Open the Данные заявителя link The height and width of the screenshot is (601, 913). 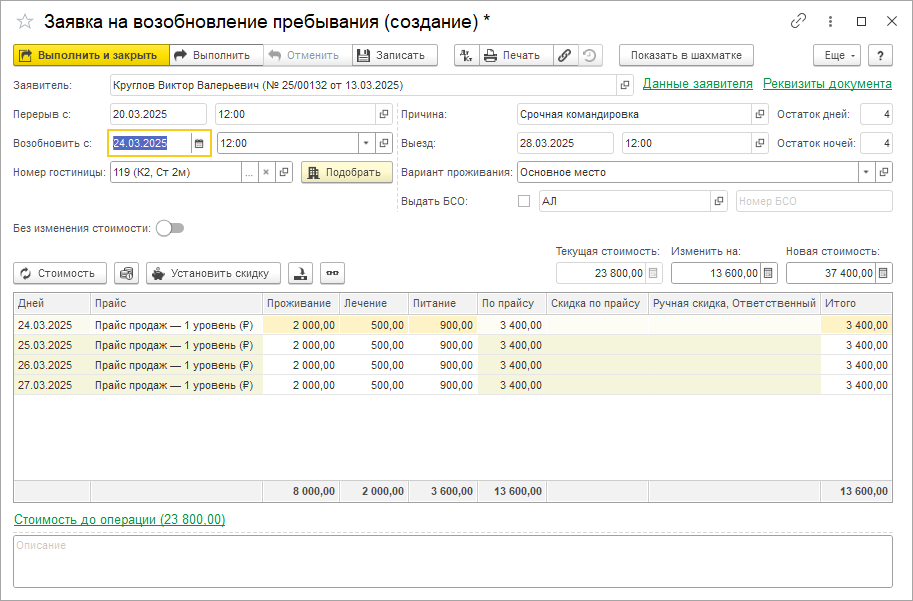[x=697, y=84]
